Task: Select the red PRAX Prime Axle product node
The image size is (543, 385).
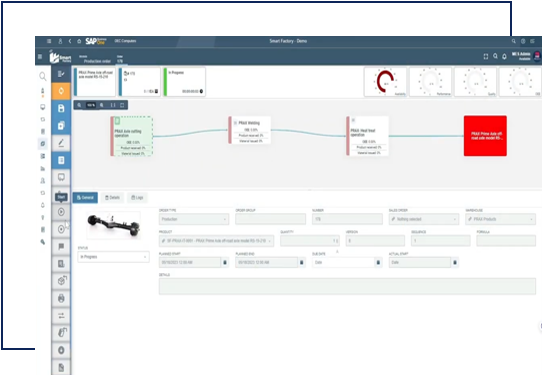Action: 485,136
